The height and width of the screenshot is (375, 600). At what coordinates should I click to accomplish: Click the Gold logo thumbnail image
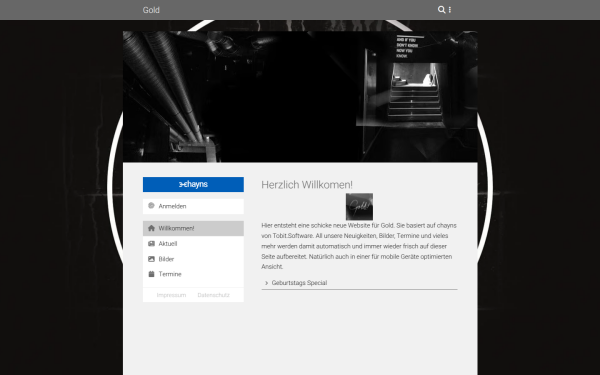359,207
